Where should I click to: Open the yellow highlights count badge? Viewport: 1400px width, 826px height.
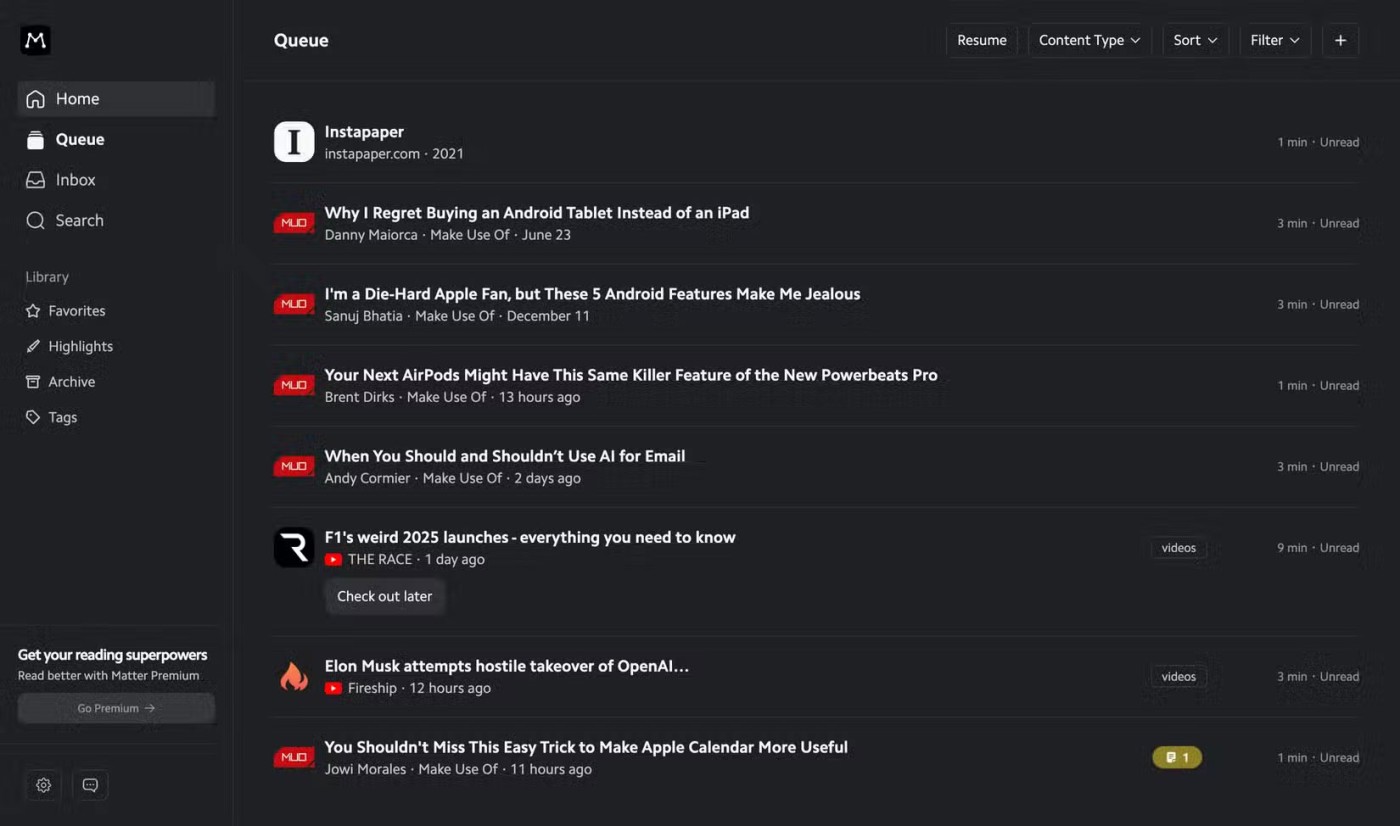pyautogui.click(x=1177, y=758)
